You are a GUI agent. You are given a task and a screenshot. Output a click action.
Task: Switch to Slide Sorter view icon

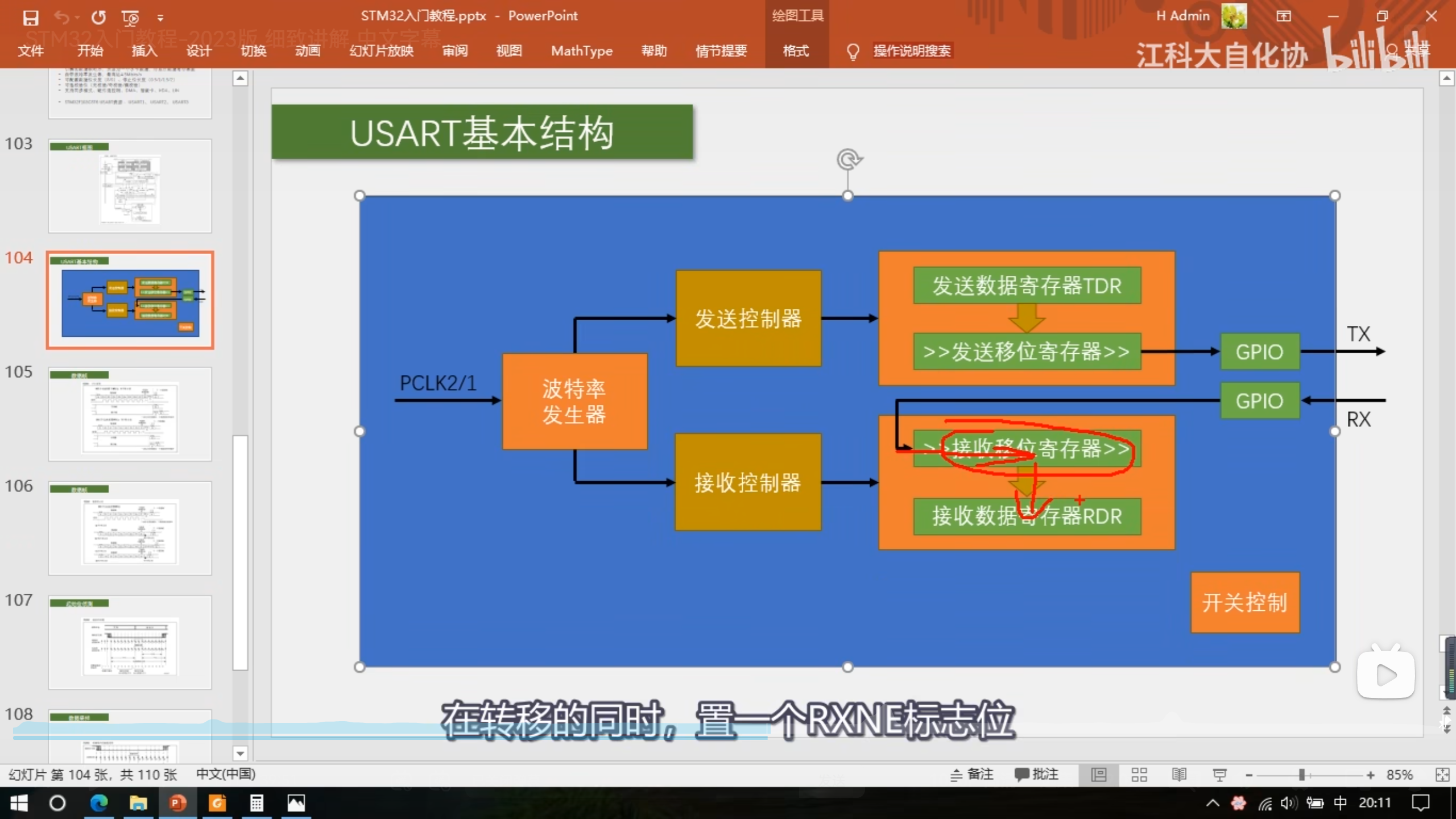point(1139,775)
